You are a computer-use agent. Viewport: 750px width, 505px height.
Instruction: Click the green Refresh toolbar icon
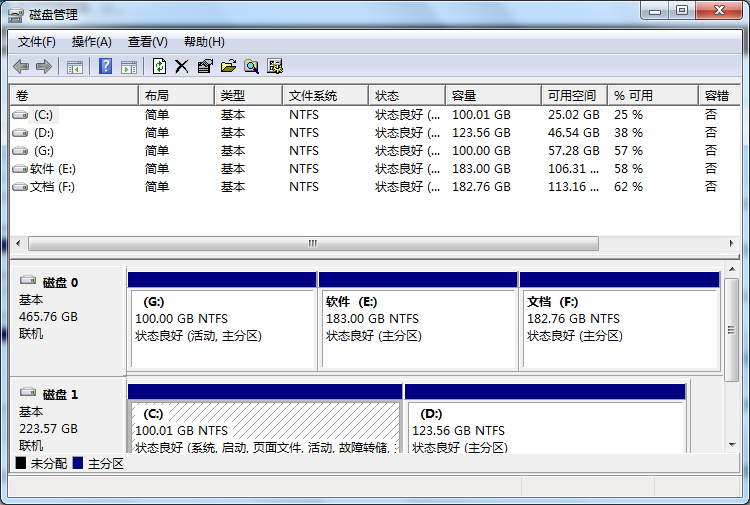click(159, 66)
